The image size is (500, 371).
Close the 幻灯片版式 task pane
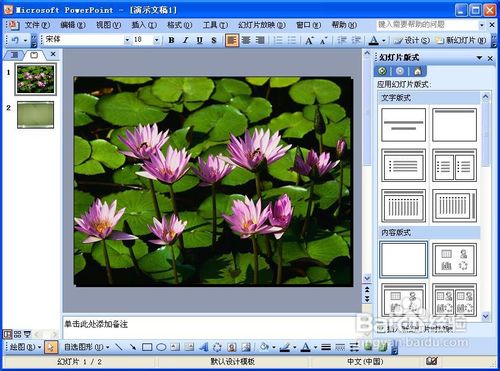490,58
